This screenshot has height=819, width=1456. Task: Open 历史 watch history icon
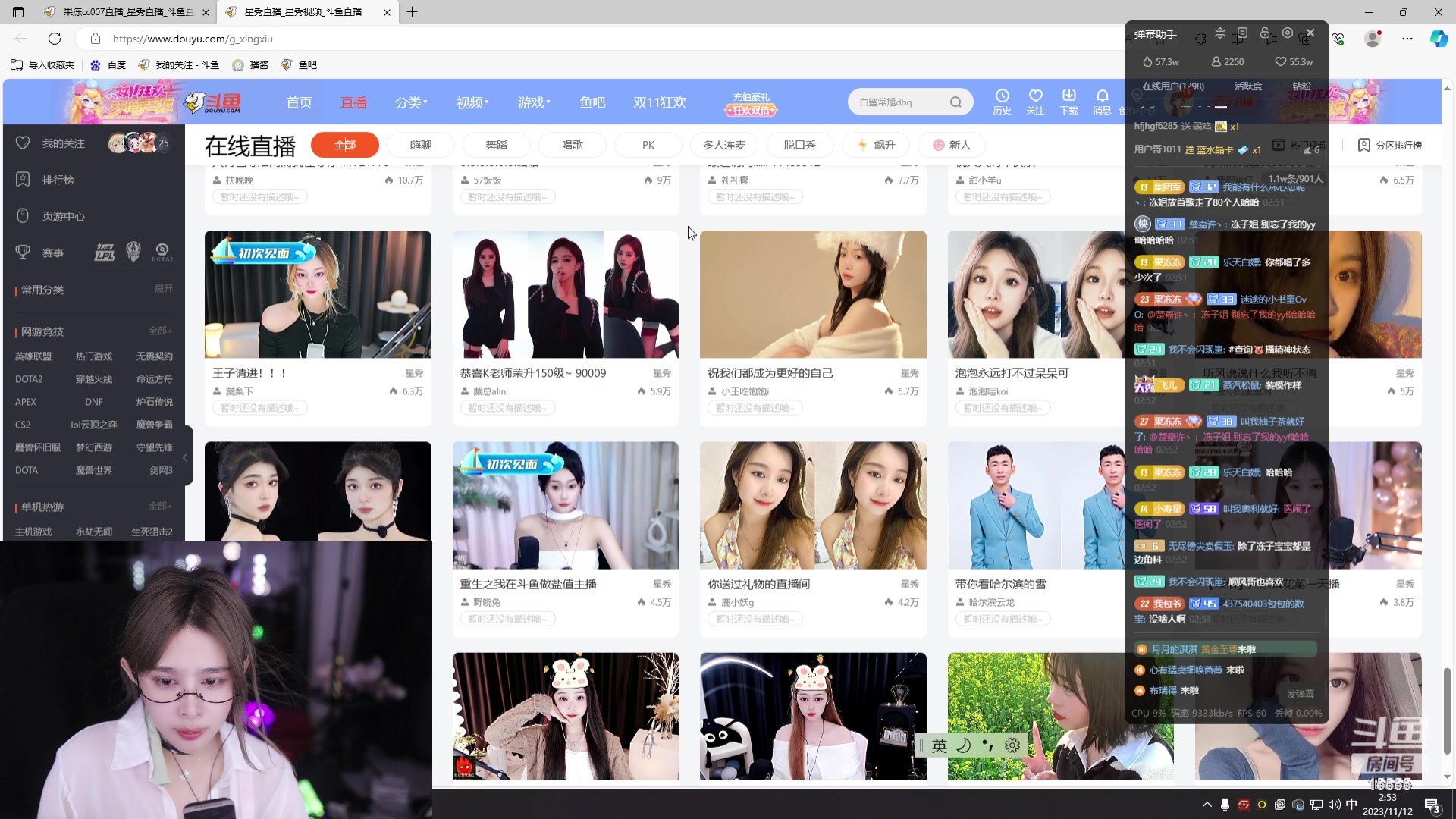pos(1002,102)
